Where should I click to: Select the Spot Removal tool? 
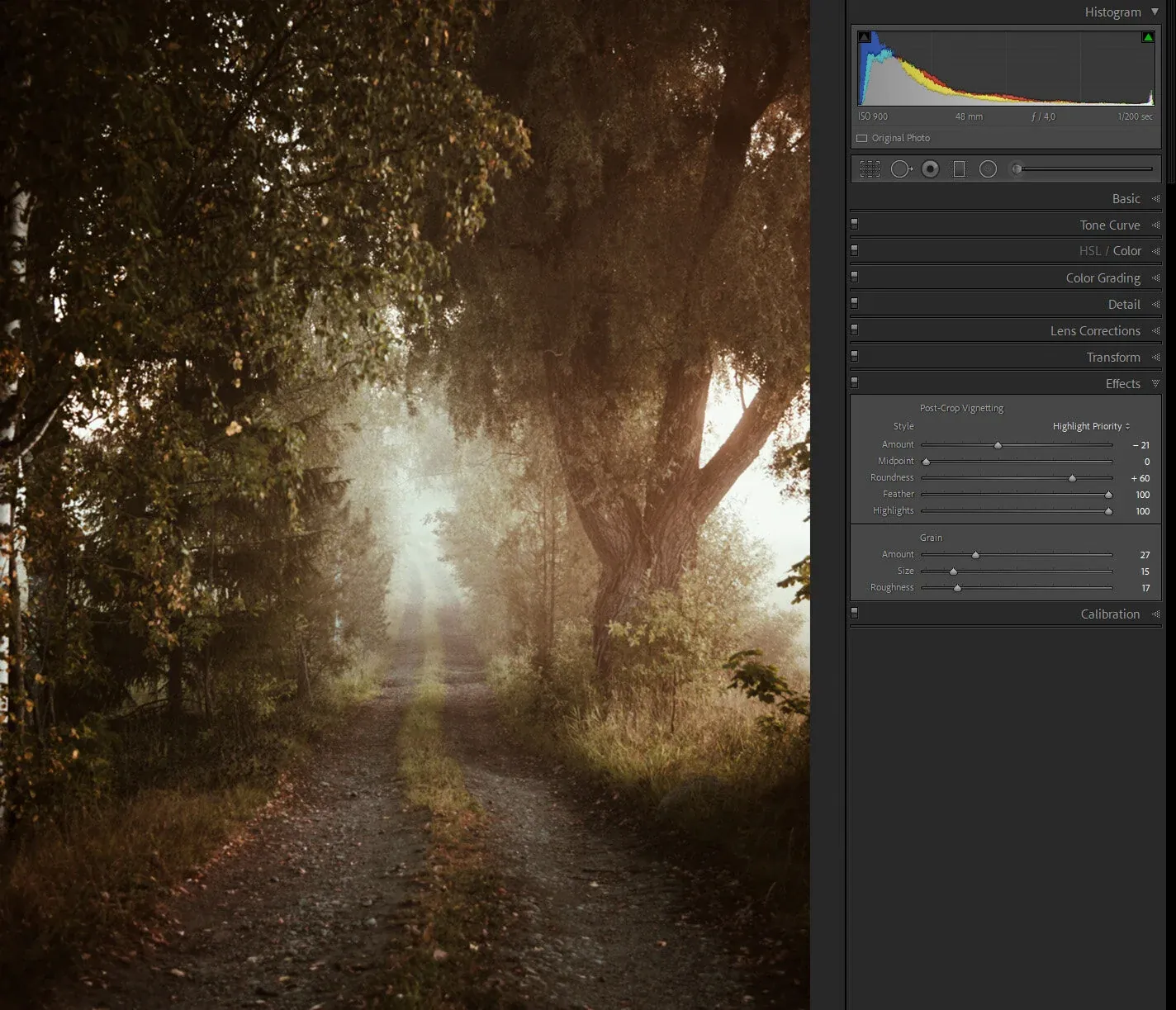click(x=900, y=169)
